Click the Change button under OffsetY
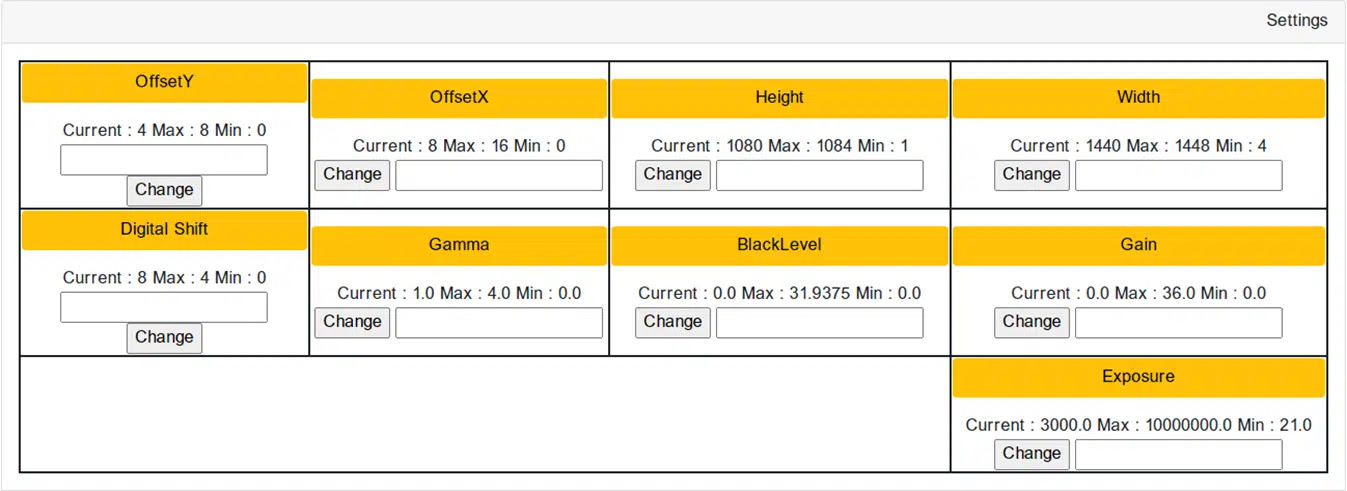1347x491 pixels. pyautogui.click(x=164, y=190)
